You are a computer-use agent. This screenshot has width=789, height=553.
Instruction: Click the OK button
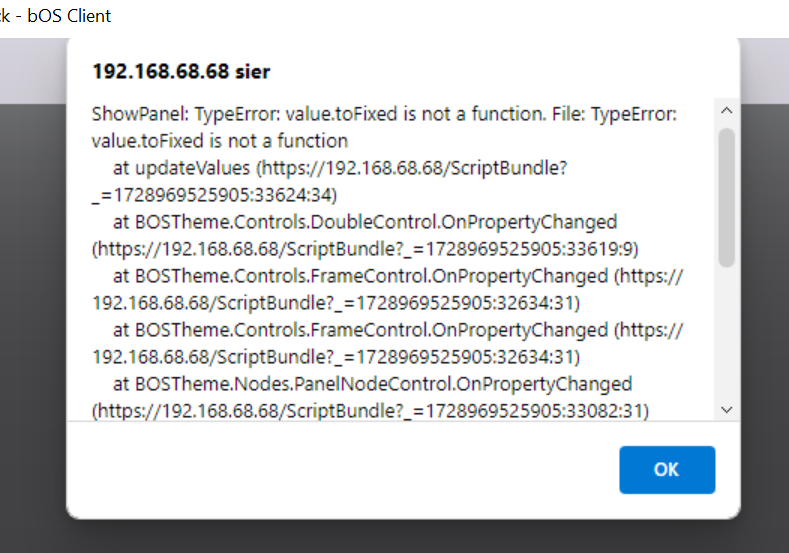[667, 470]
